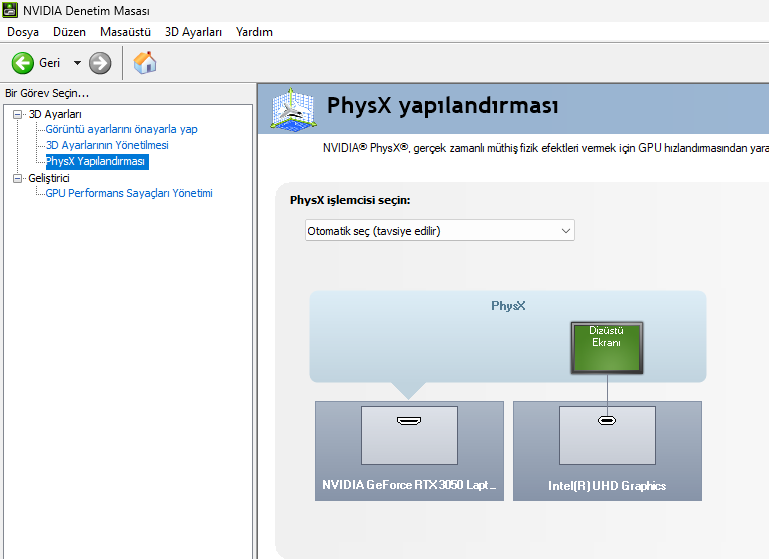
Task: Click the PhysX yapılandırması page title
Action: 442,106
